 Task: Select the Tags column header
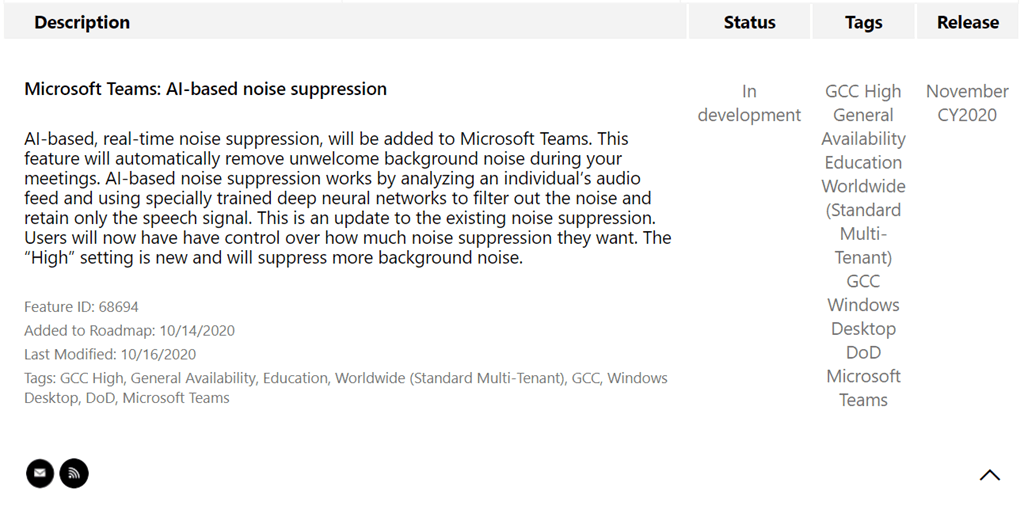point(863,22)
